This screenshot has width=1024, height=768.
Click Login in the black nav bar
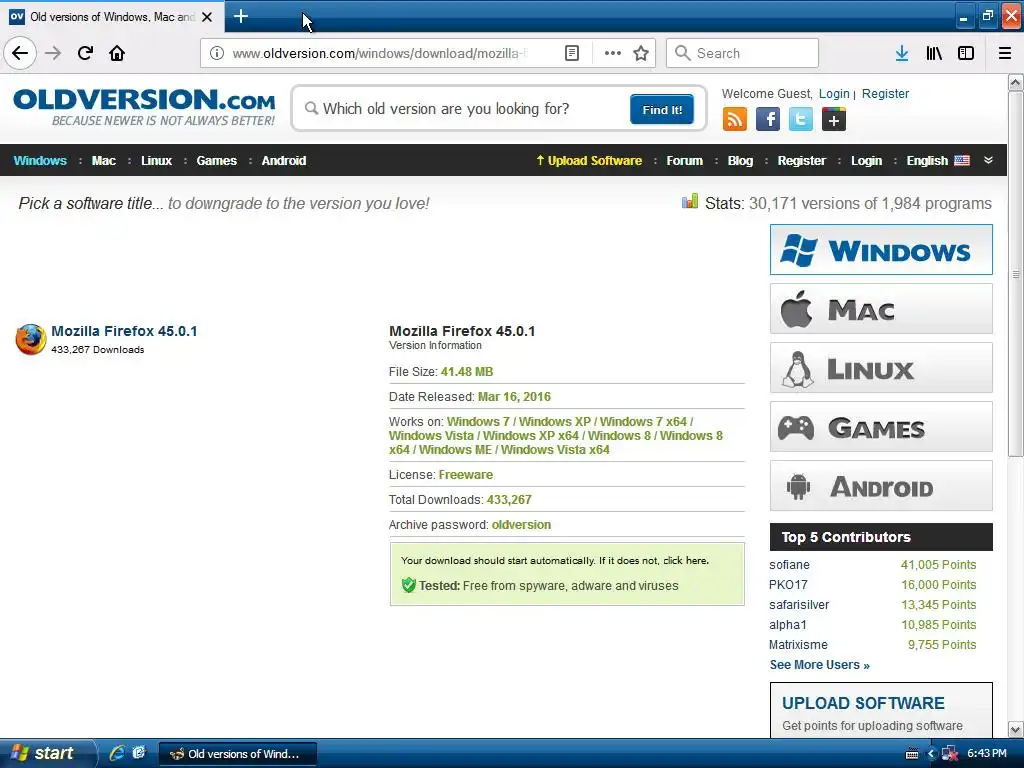(x=866, y=161)
